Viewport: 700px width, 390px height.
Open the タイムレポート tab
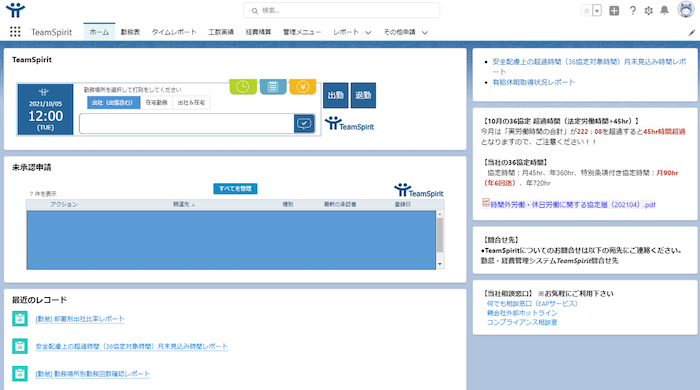[x=174, y=32]
